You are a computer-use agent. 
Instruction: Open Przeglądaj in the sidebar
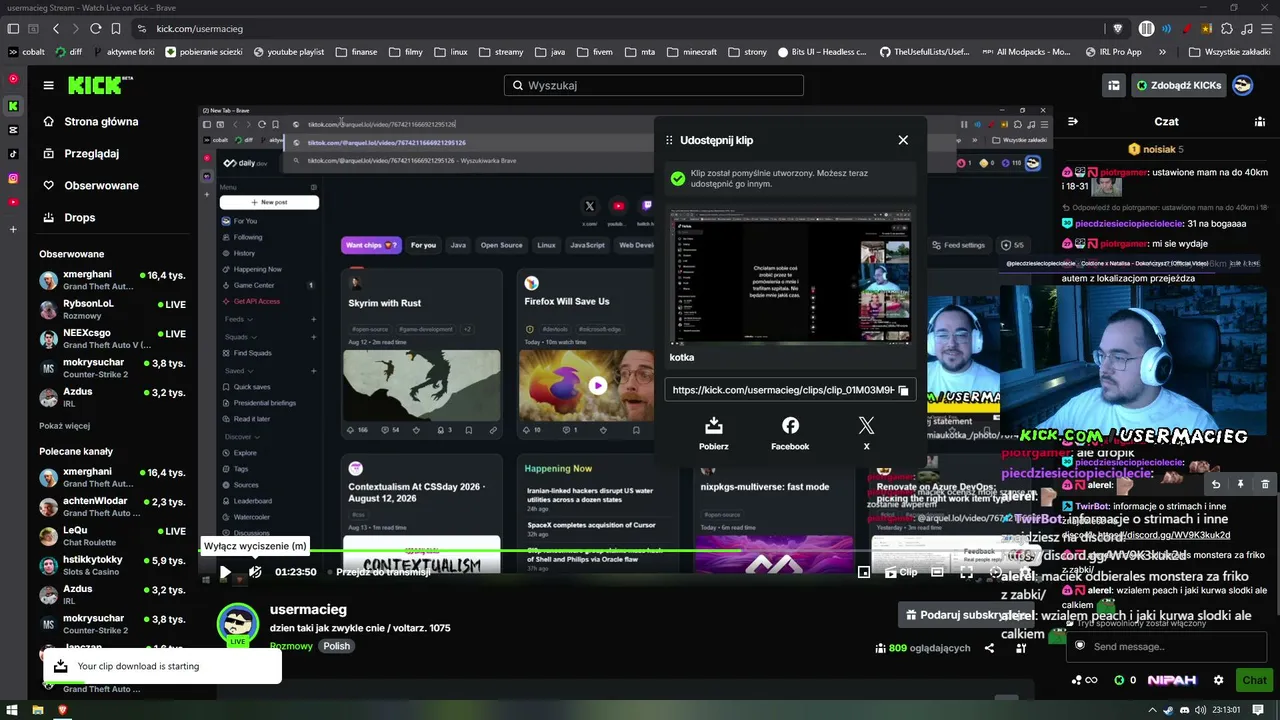coord(91,154)
